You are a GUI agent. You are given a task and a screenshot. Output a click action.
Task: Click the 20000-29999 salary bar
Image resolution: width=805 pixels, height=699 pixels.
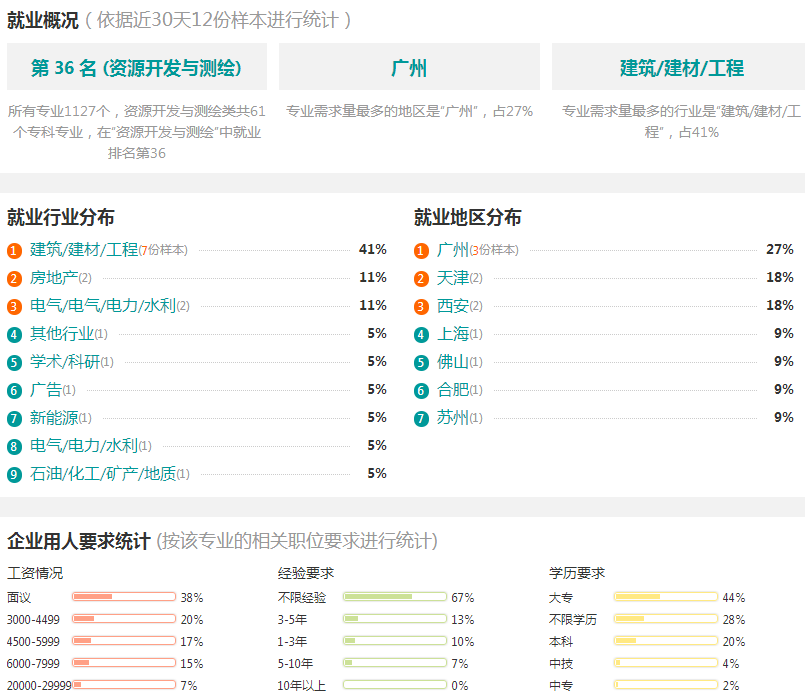click(124, 685)
